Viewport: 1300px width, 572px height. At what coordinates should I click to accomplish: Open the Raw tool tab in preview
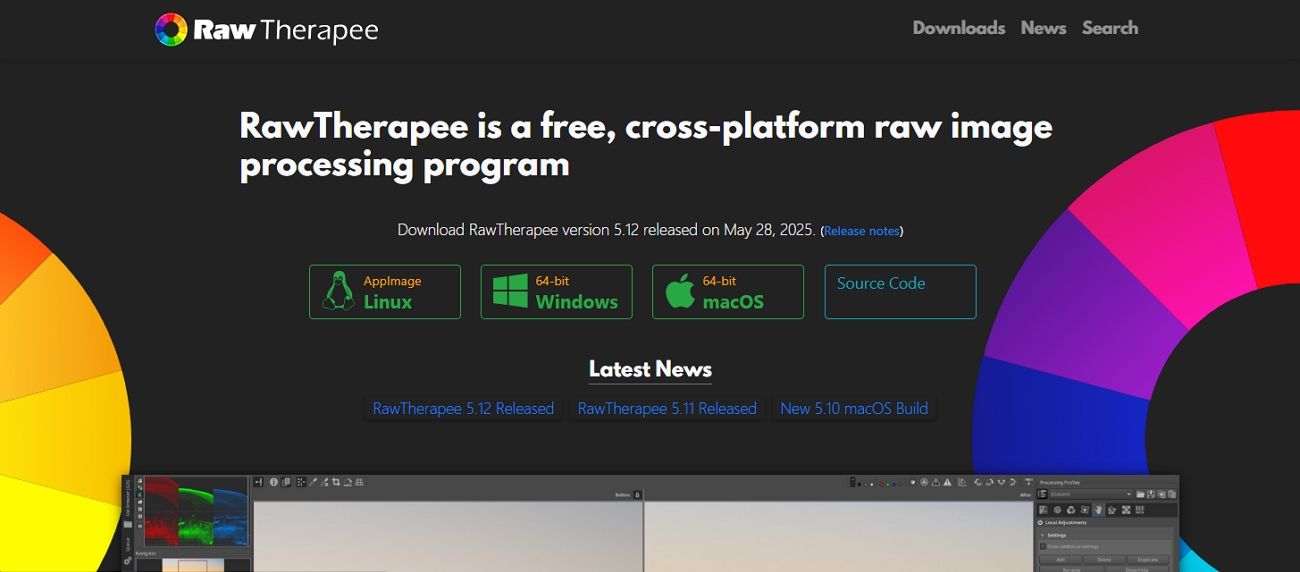click(1126, 510)
